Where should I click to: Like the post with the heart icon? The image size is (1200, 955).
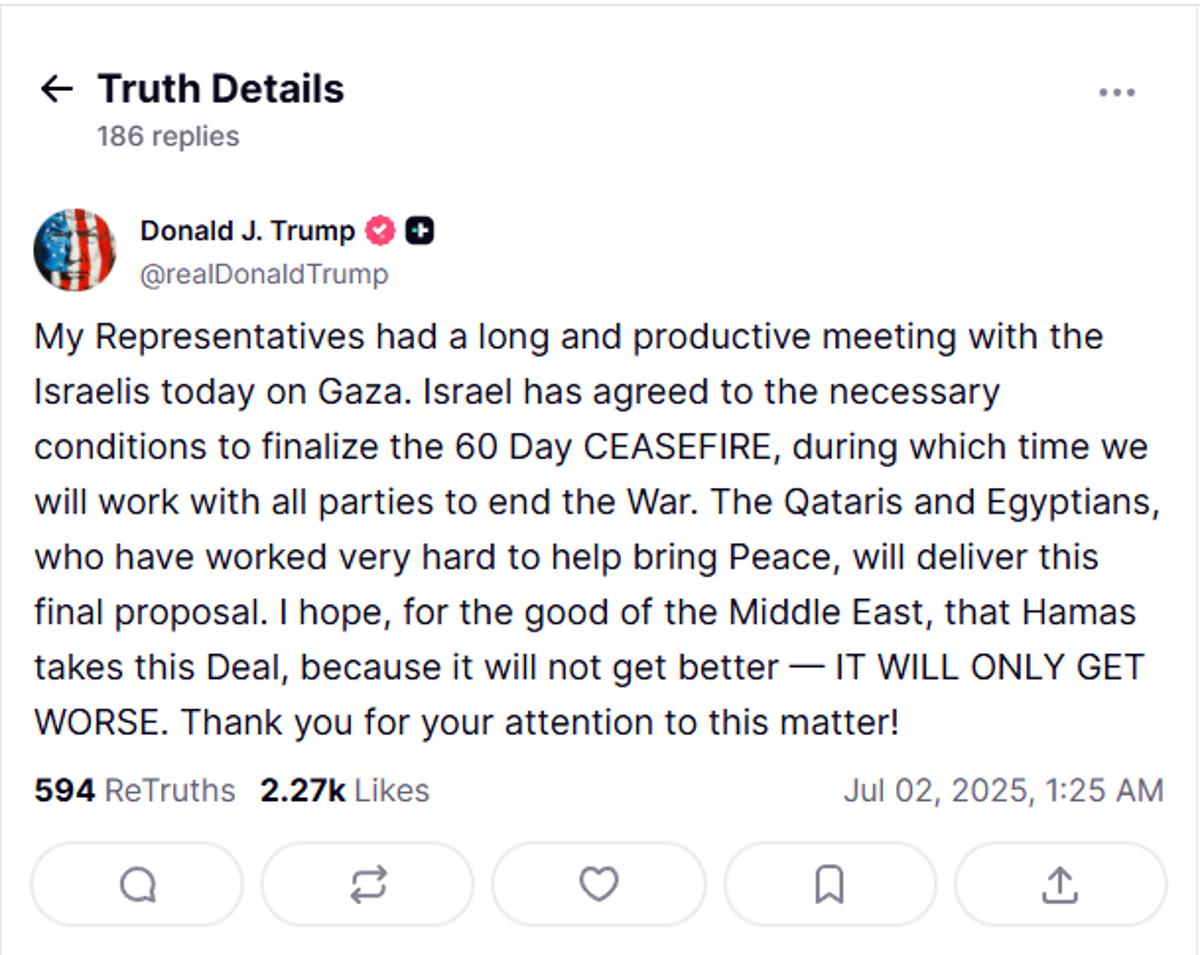(599, 884)
